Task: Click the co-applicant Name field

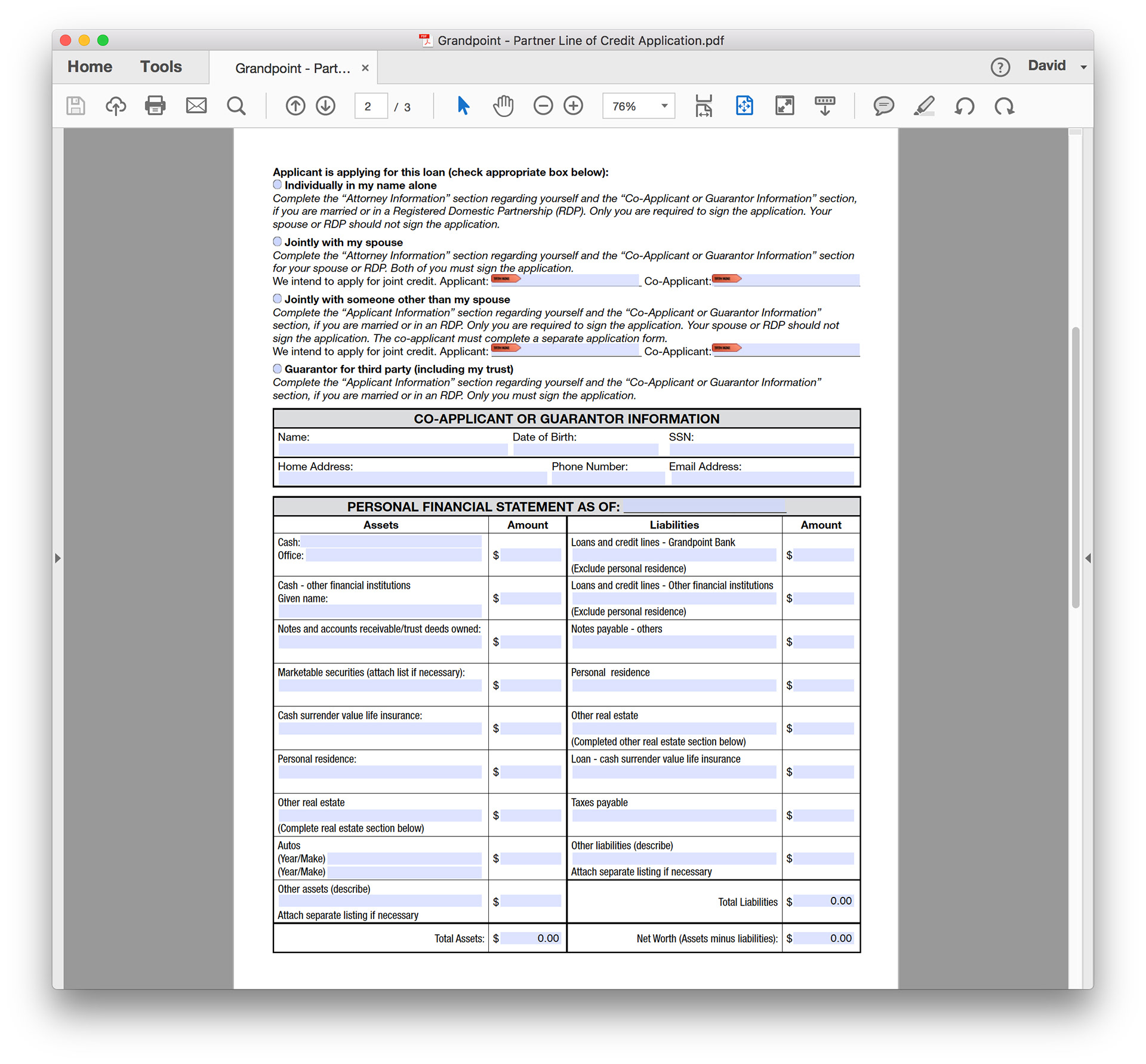Action: 393,450
